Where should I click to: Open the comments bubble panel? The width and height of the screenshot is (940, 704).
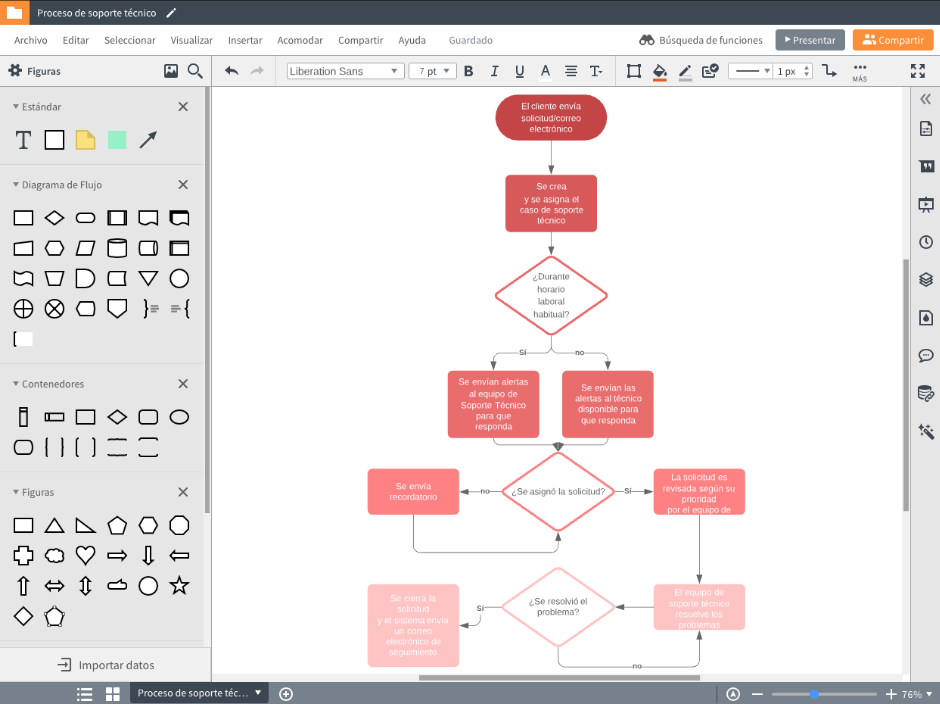coord(925,355)
